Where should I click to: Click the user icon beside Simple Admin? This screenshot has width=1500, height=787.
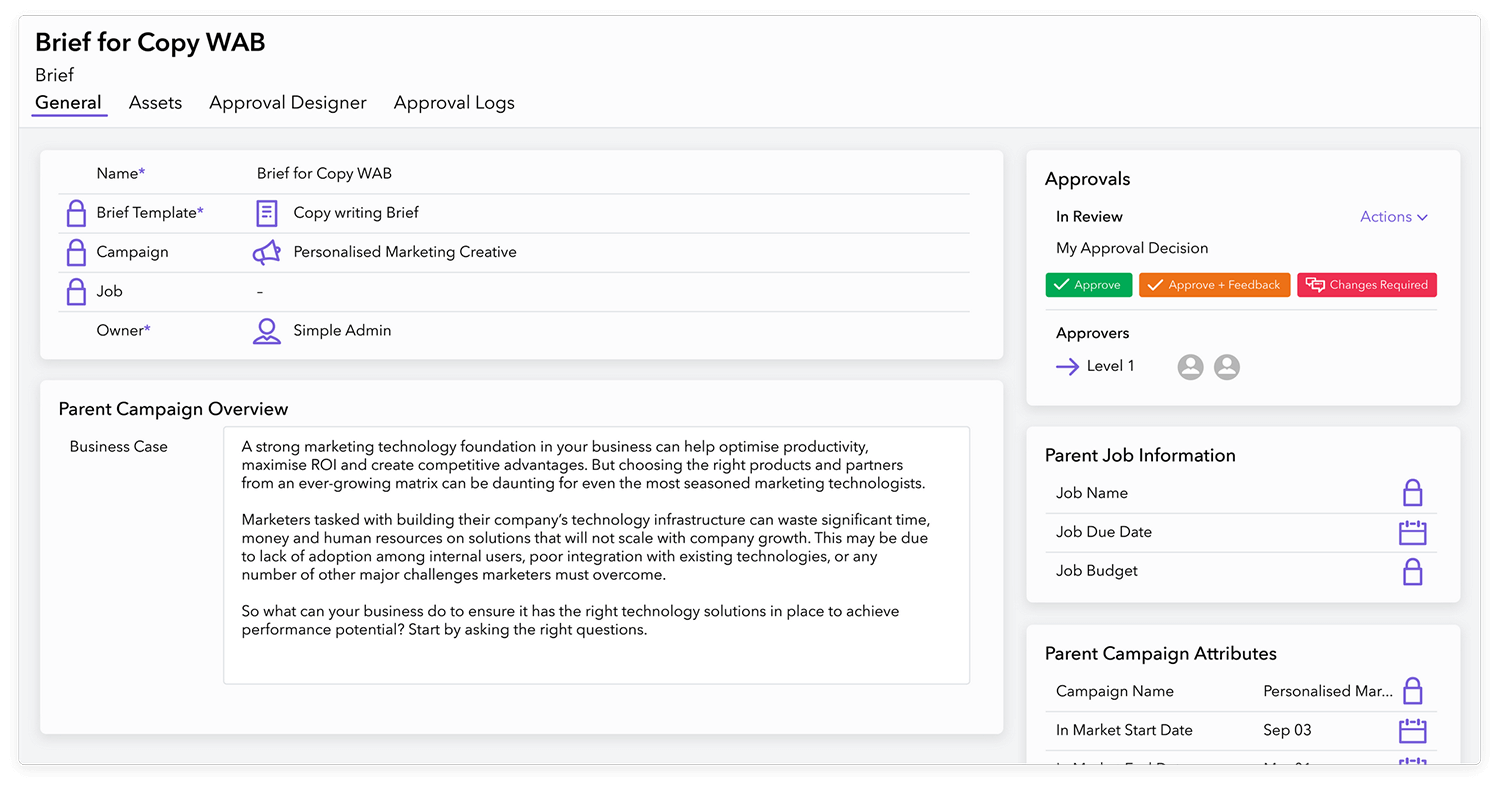tap(266, 331)
